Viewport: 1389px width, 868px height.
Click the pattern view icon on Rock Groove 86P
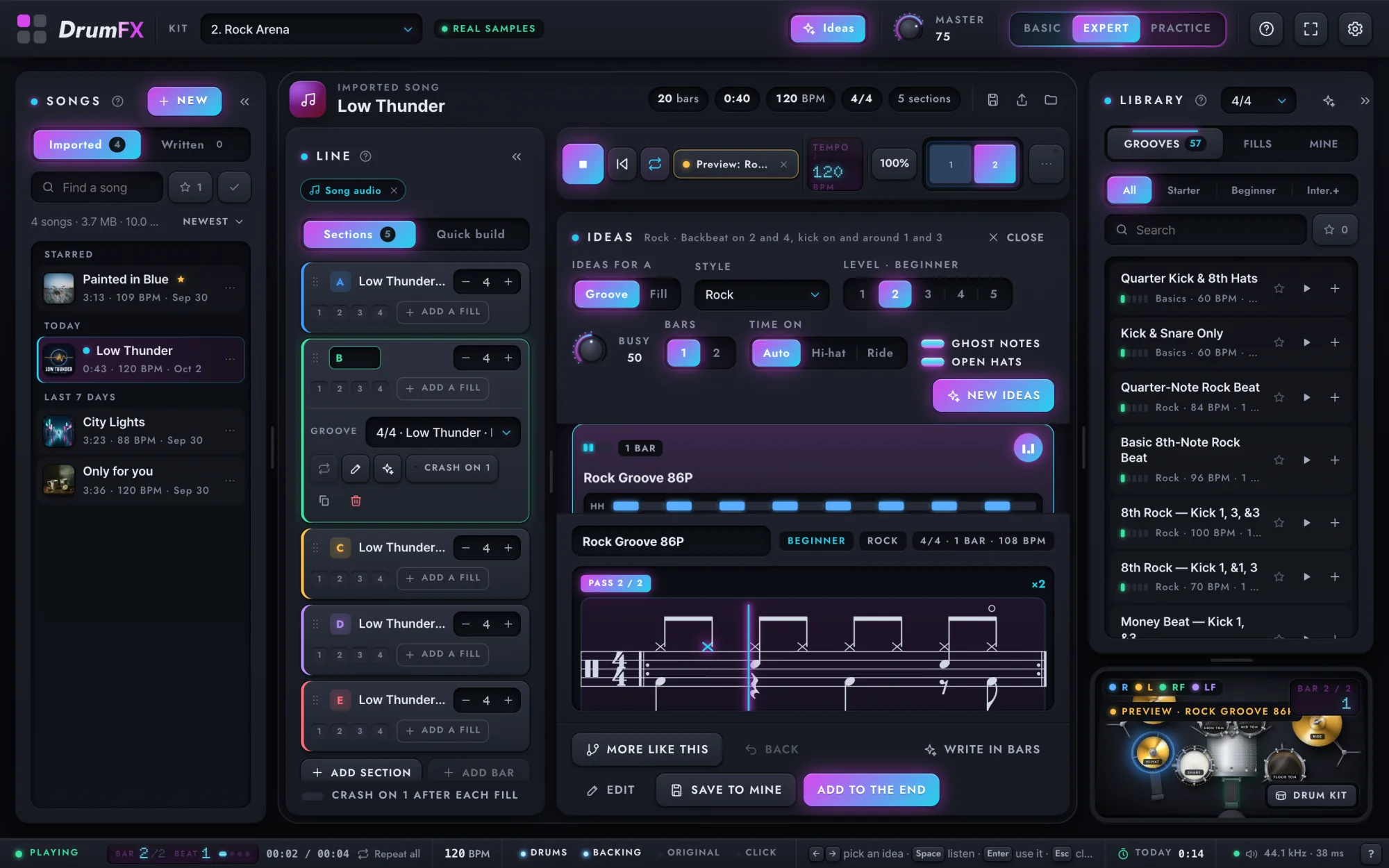pos(1028,448)
